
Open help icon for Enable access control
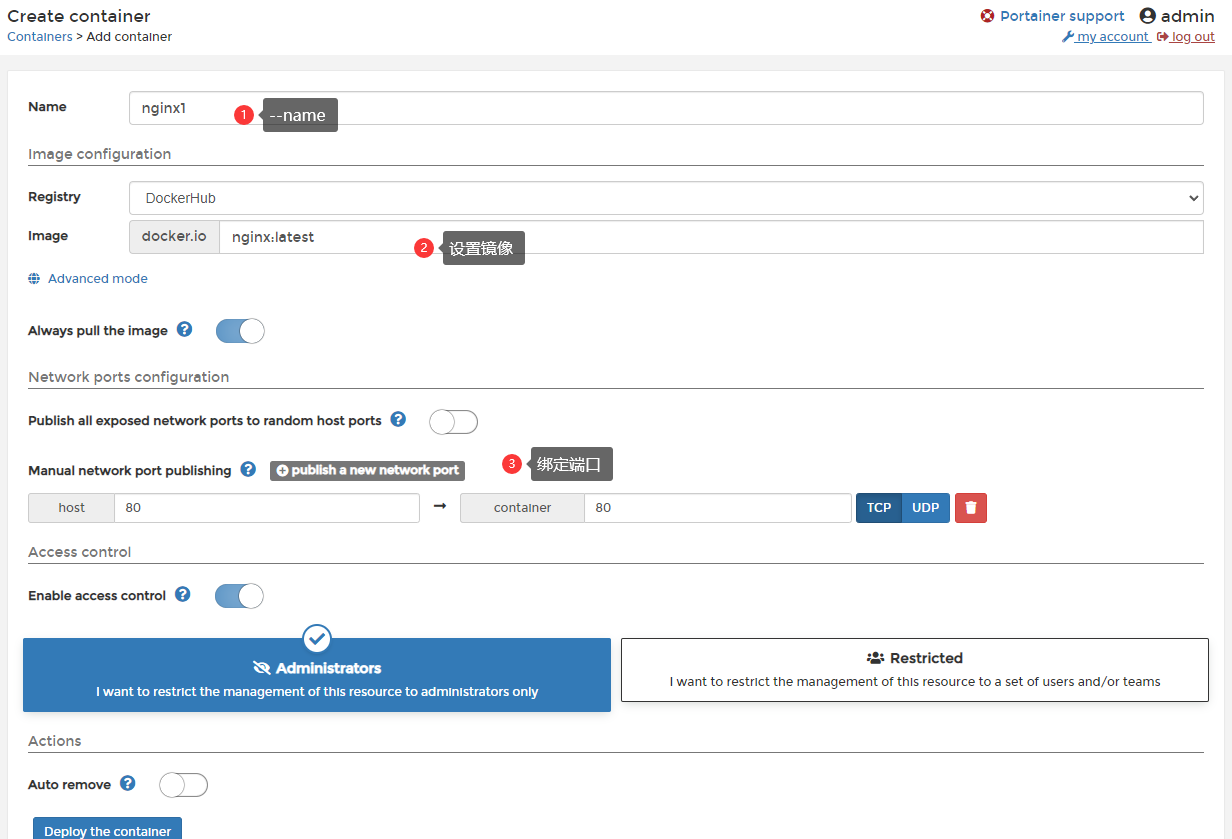tap(183, 594)
